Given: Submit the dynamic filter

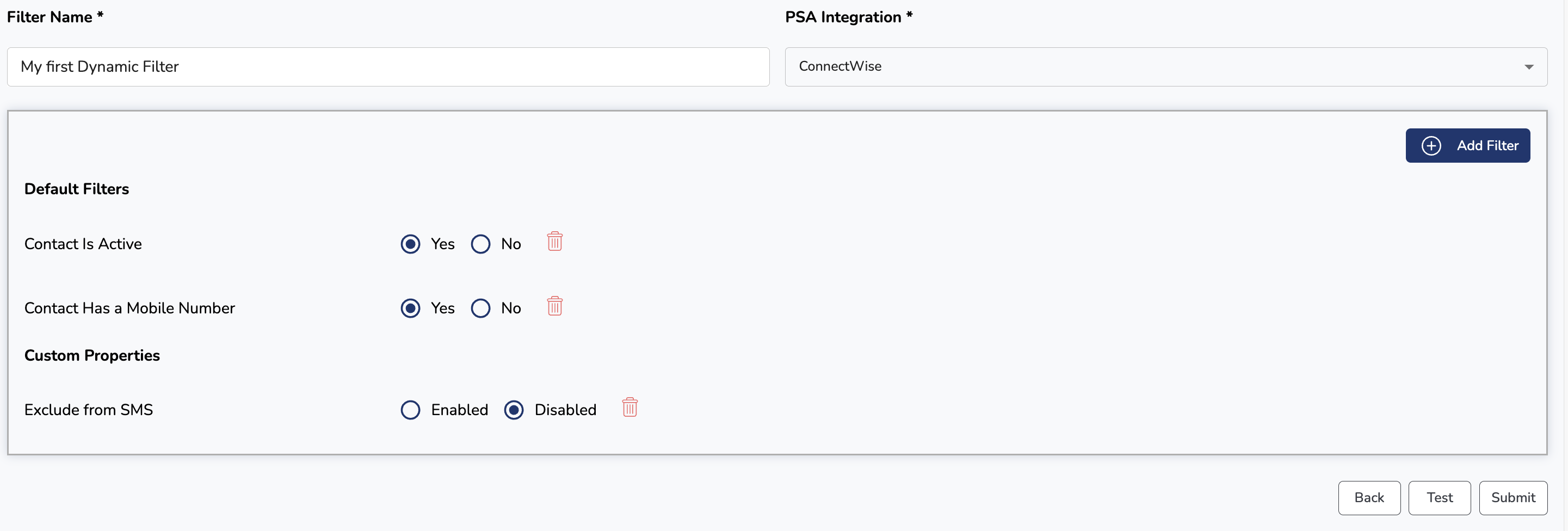Looking at the screenshot, I should click(1513, 497).
